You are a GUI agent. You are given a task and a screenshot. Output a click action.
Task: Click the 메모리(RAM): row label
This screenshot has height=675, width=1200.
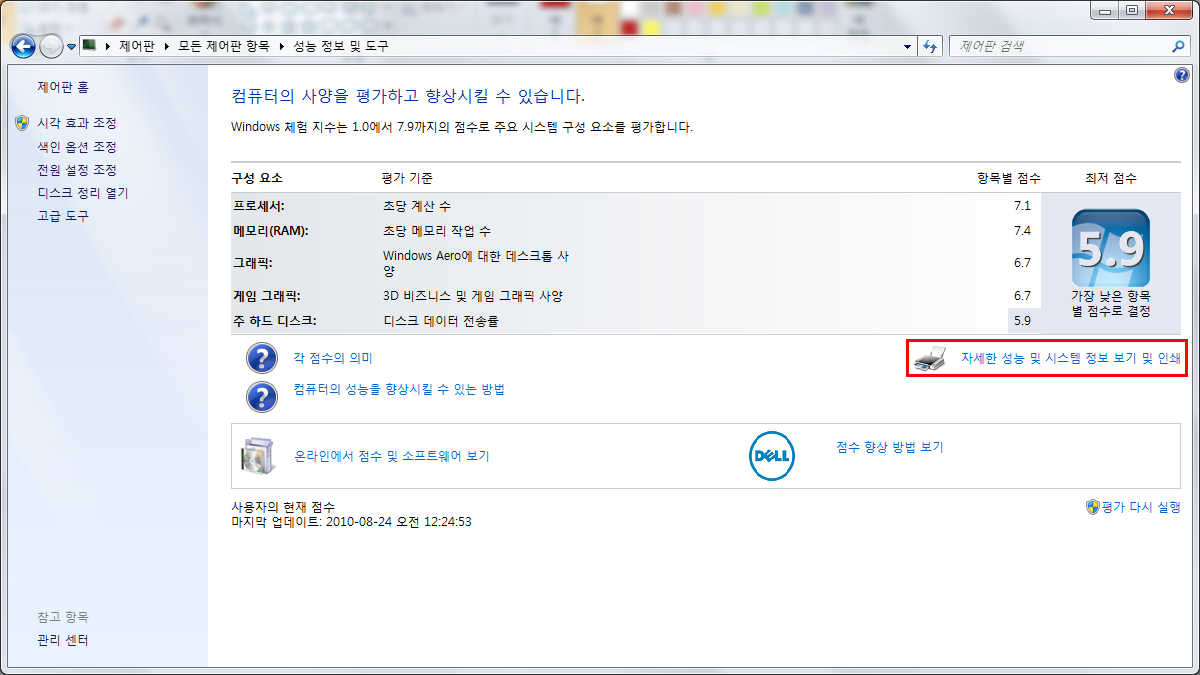[271, 231]
